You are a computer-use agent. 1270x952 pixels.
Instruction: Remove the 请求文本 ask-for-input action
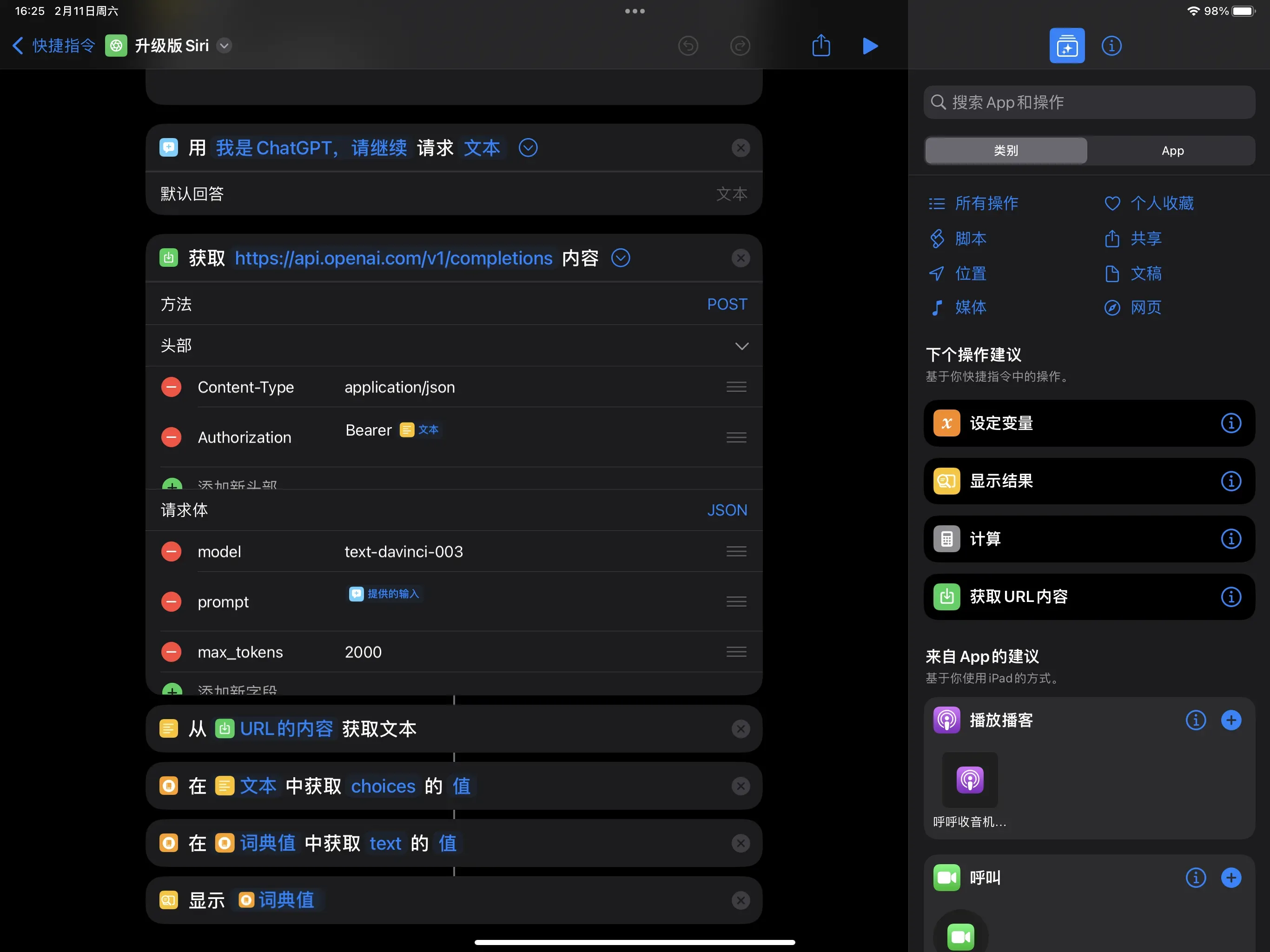pos(741,148)
